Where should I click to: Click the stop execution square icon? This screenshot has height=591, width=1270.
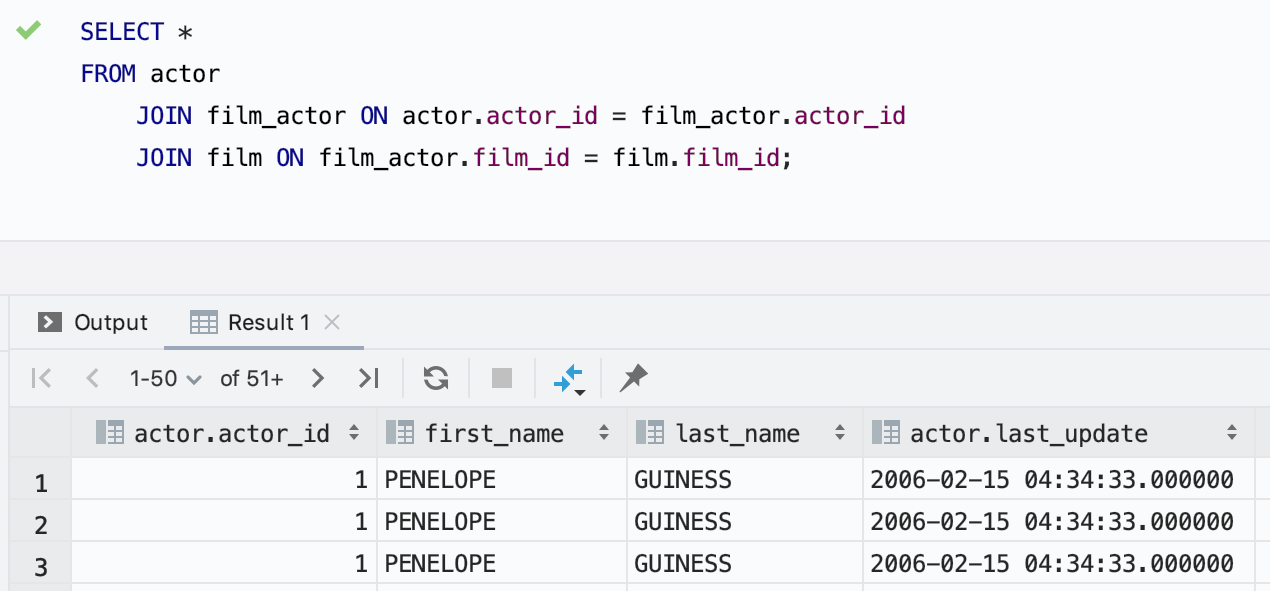[502, 378]
